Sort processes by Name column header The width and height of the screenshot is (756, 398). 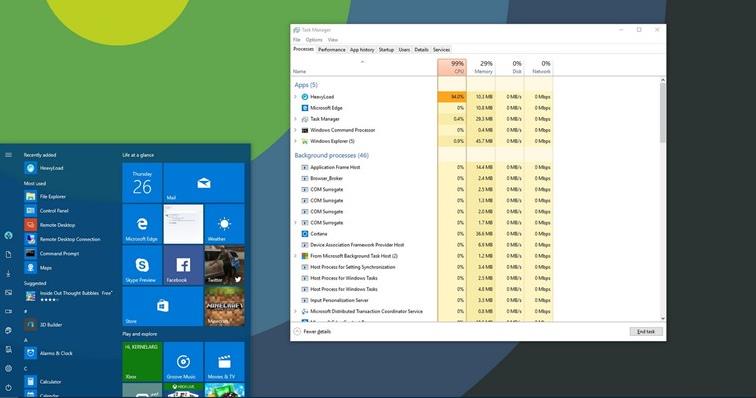[x=364, y=68]
